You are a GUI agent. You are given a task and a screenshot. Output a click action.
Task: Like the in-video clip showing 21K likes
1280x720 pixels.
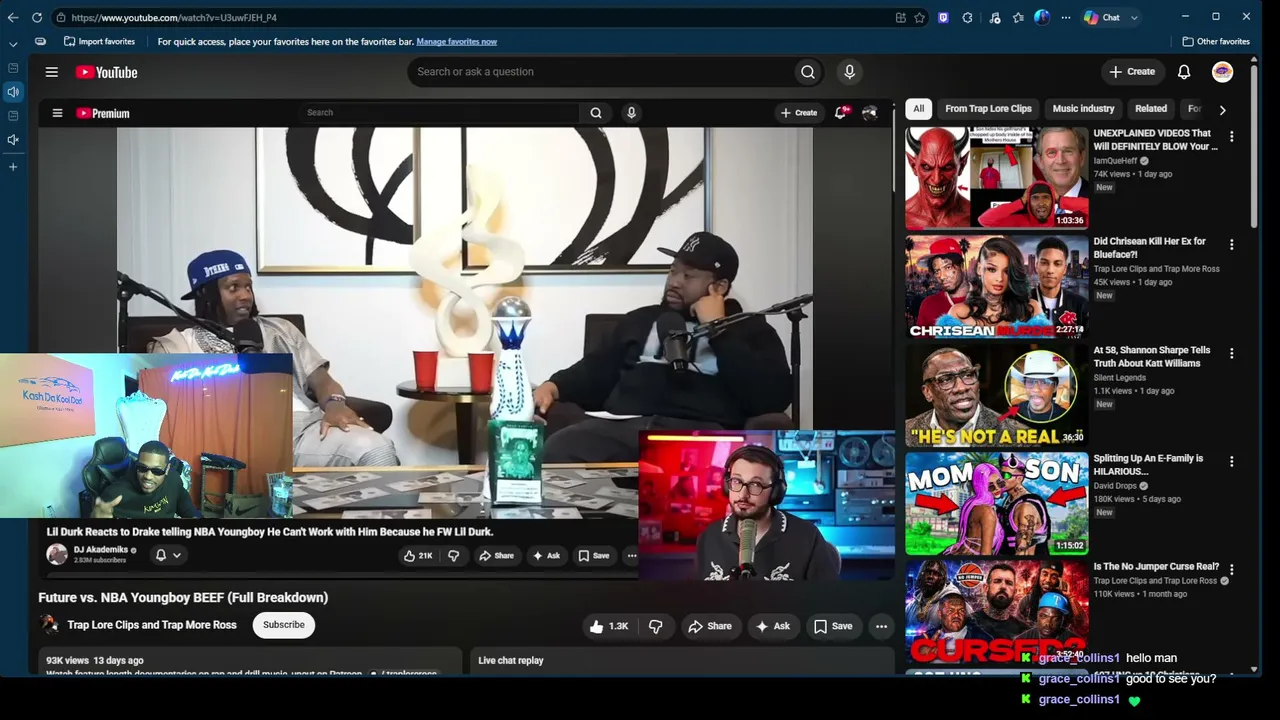(418, 556)
